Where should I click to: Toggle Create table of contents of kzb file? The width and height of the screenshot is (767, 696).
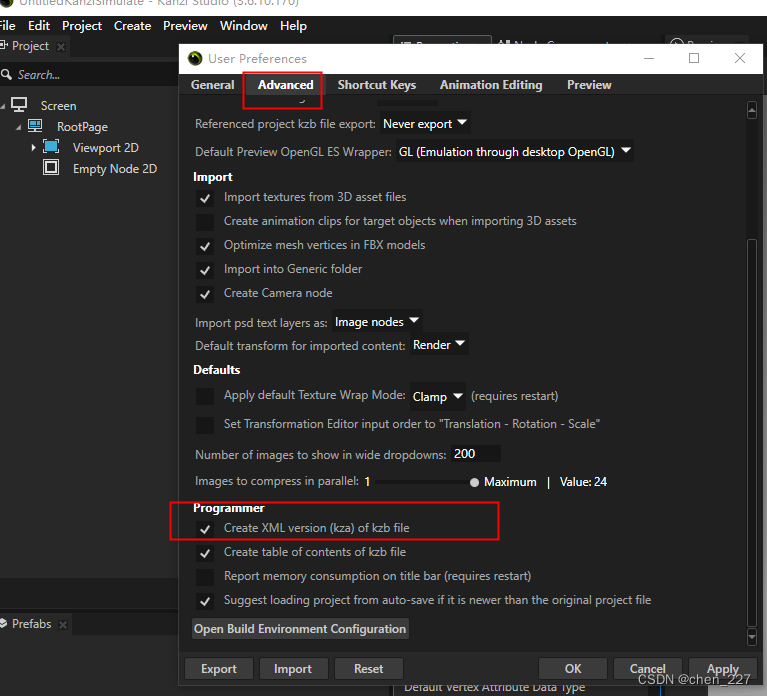[205, 553]
